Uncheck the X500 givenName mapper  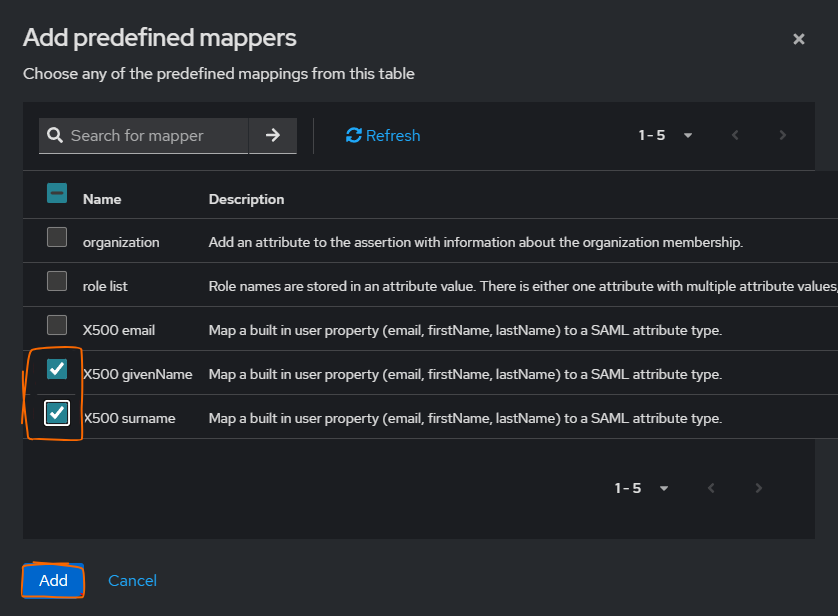pos(57,369)
